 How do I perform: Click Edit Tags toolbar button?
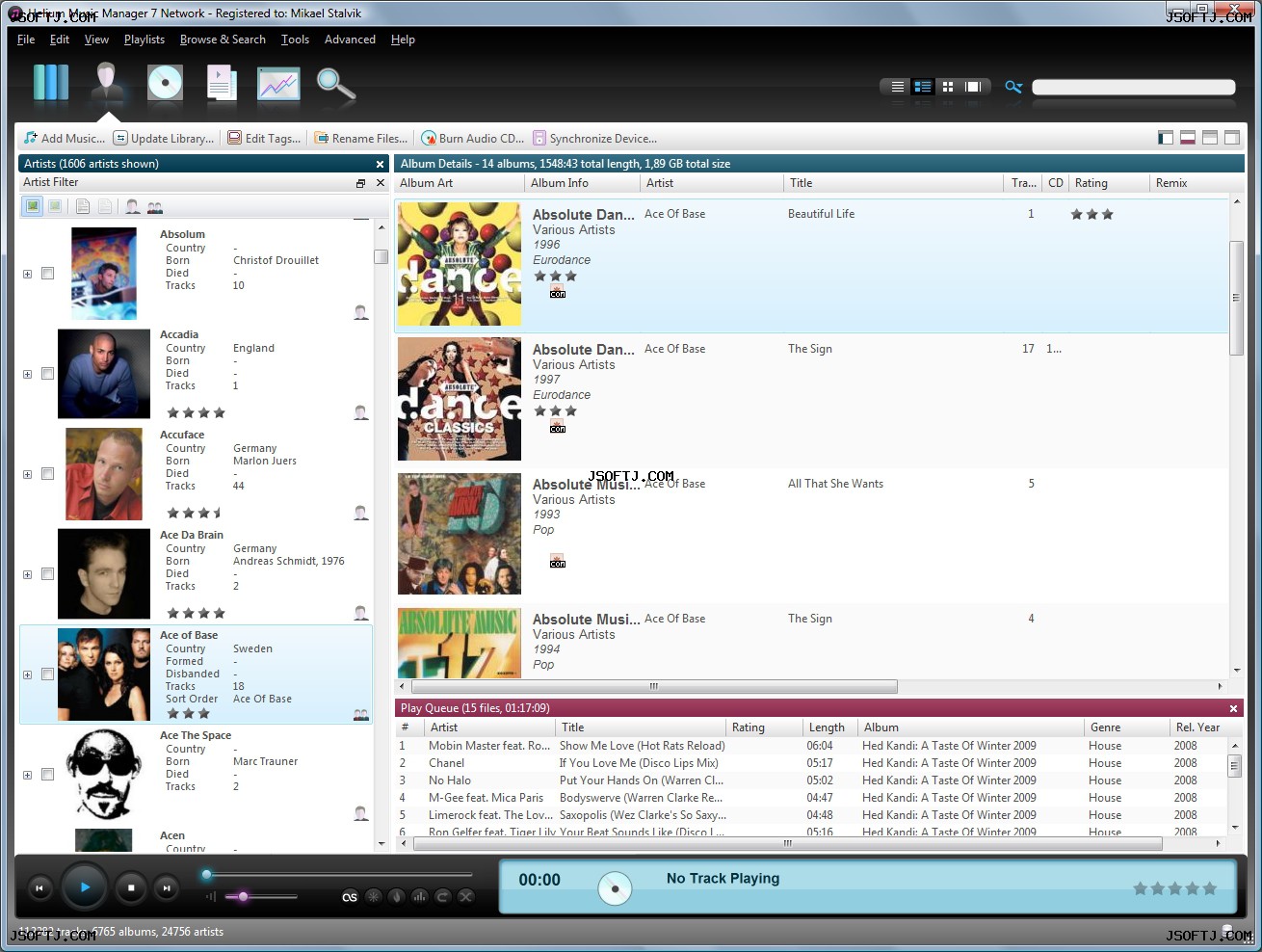tap(265, 138)
